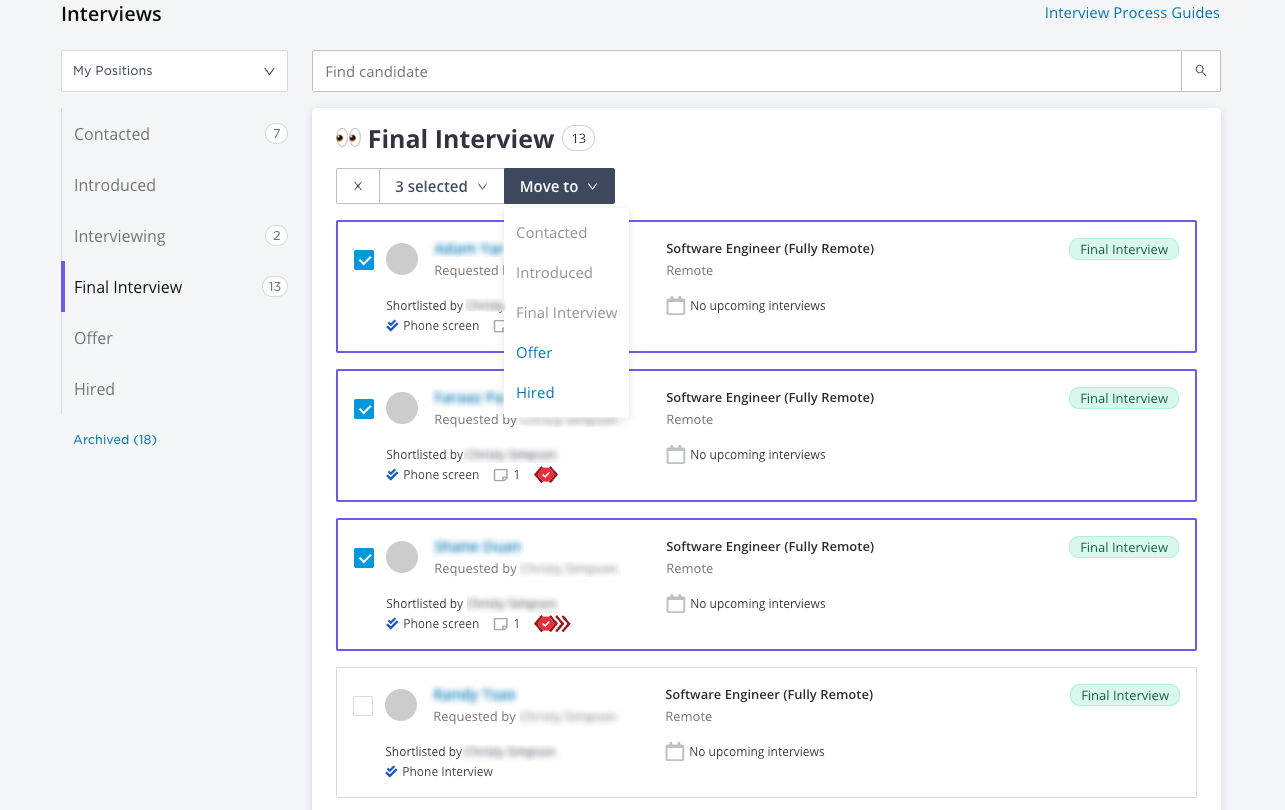Click second card's red badge icon

tap(545, 475)
